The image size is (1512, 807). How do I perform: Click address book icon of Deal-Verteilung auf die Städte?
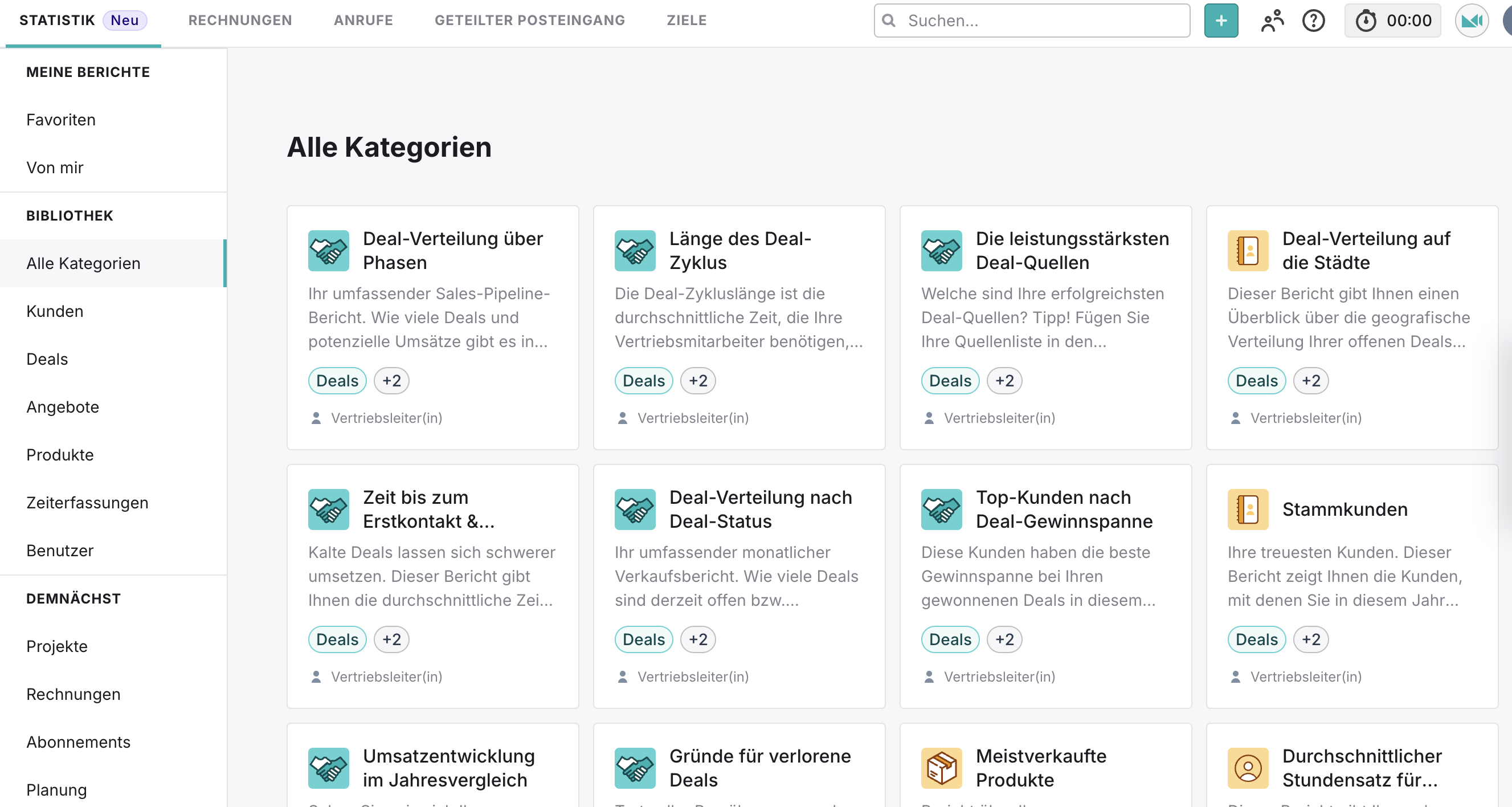1248,251
